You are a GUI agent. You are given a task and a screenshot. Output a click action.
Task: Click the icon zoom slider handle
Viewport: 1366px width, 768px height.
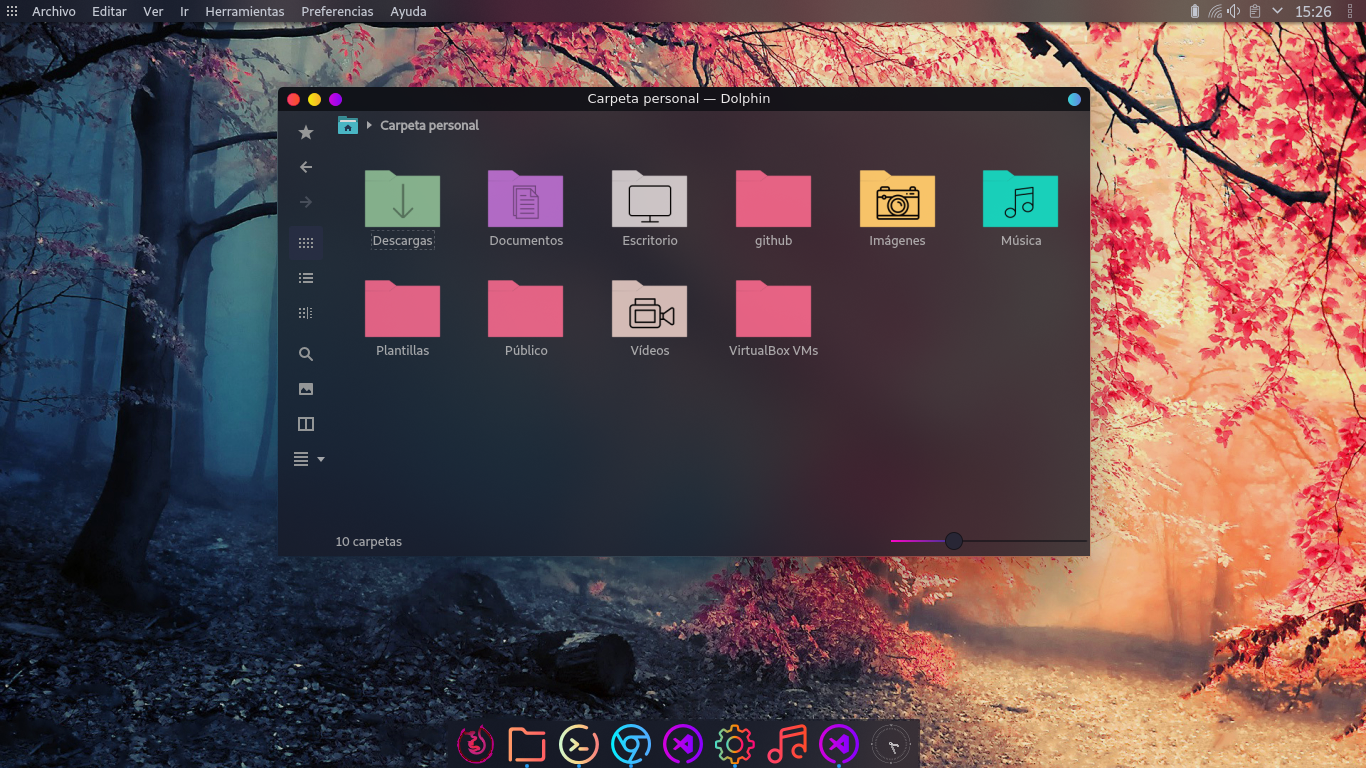pos(954,541)
